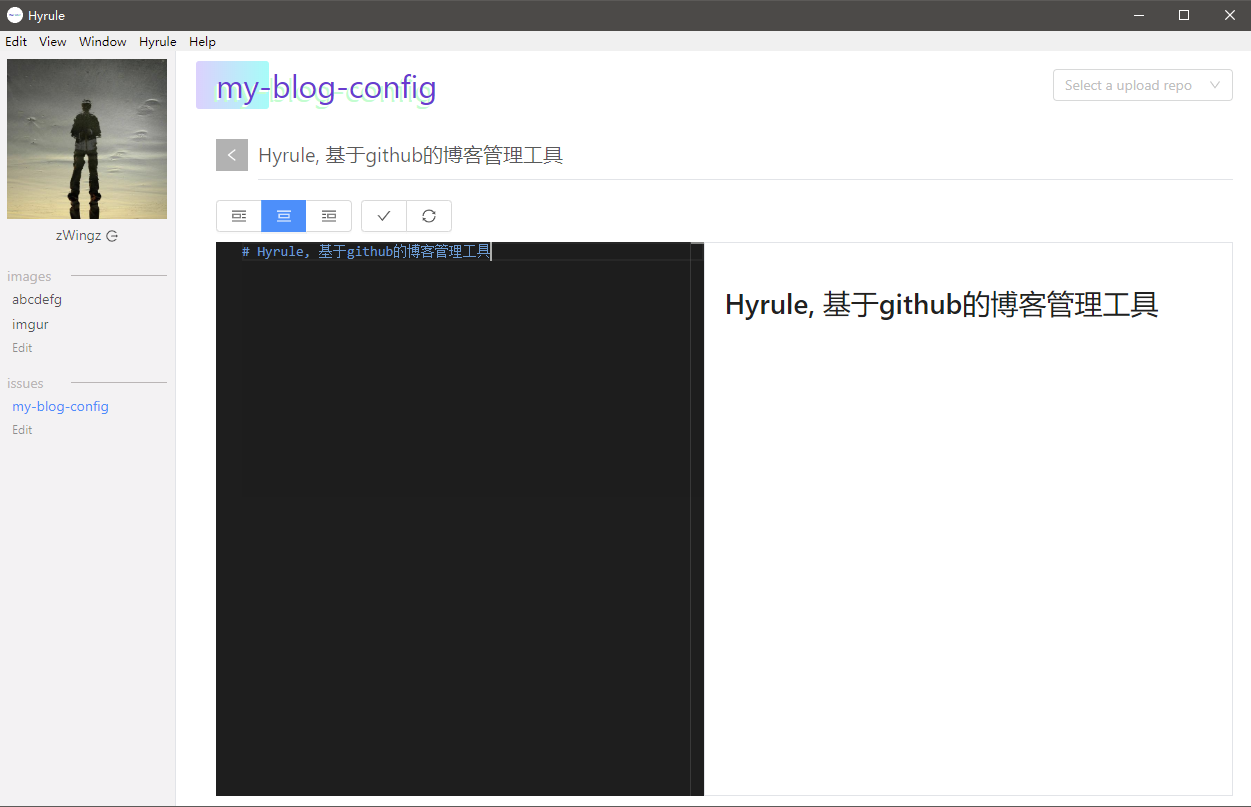Open the my-blog-config issues repo in sidebar
This screenshot has height=807, width=1251.
(60, 406)
